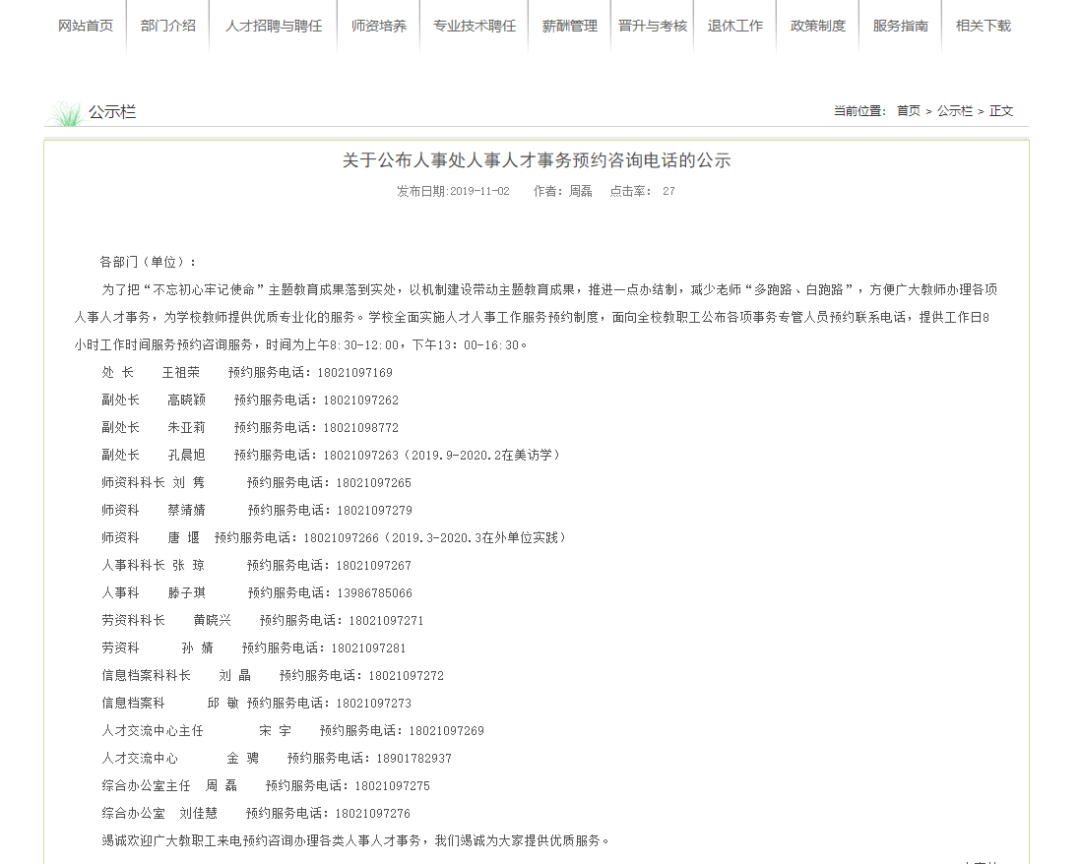Click the row for 处长 王祖荣
The height and width of the screenshot is (864, 1080).
(x=247, y=373)
